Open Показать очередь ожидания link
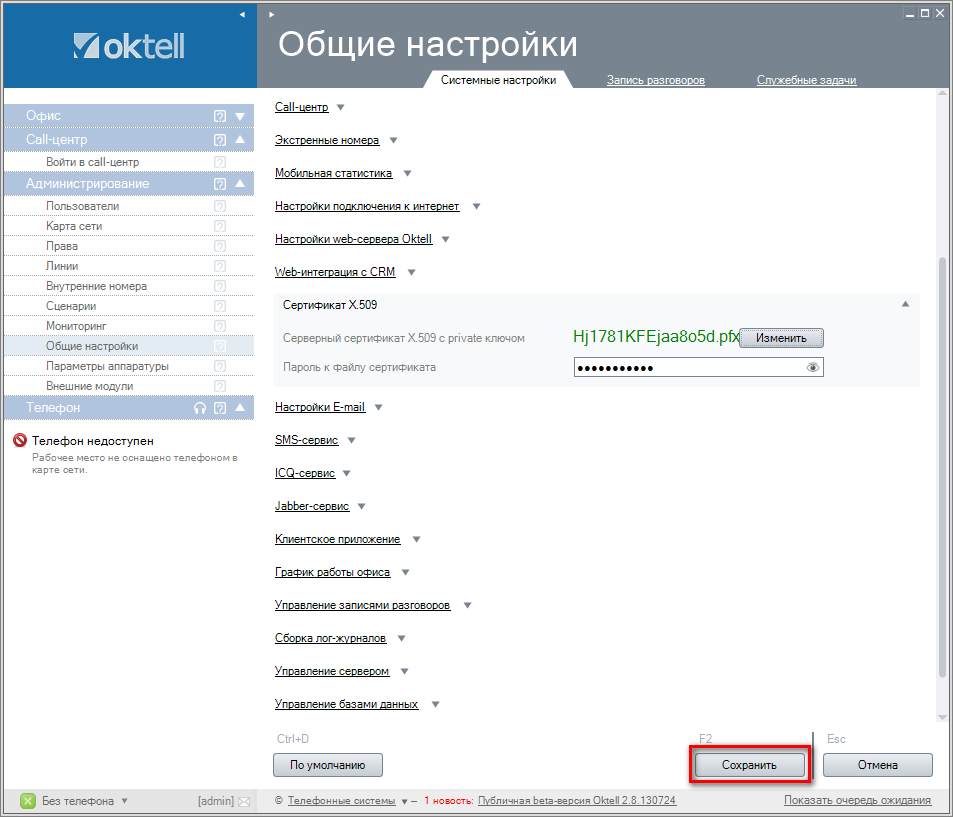This screenshot has height=817, width=953. click(857, 800)
